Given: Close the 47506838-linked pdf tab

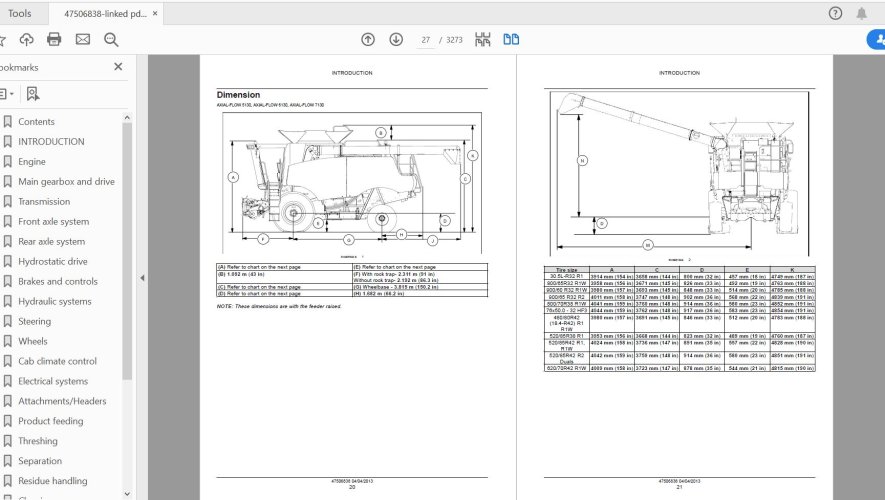Looking at the screenshot, I should (x=155, y=13).
